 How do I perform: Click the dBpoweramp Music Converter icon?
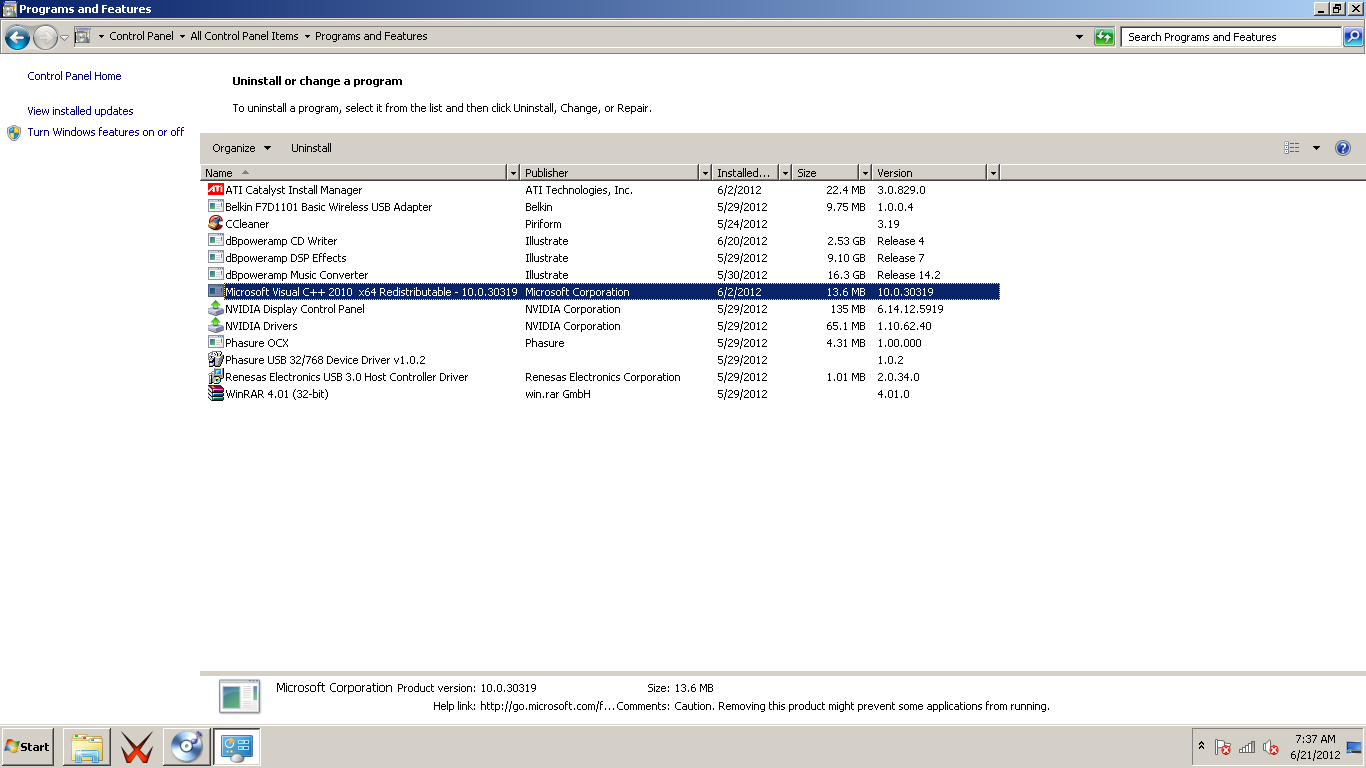click(215, 275)
